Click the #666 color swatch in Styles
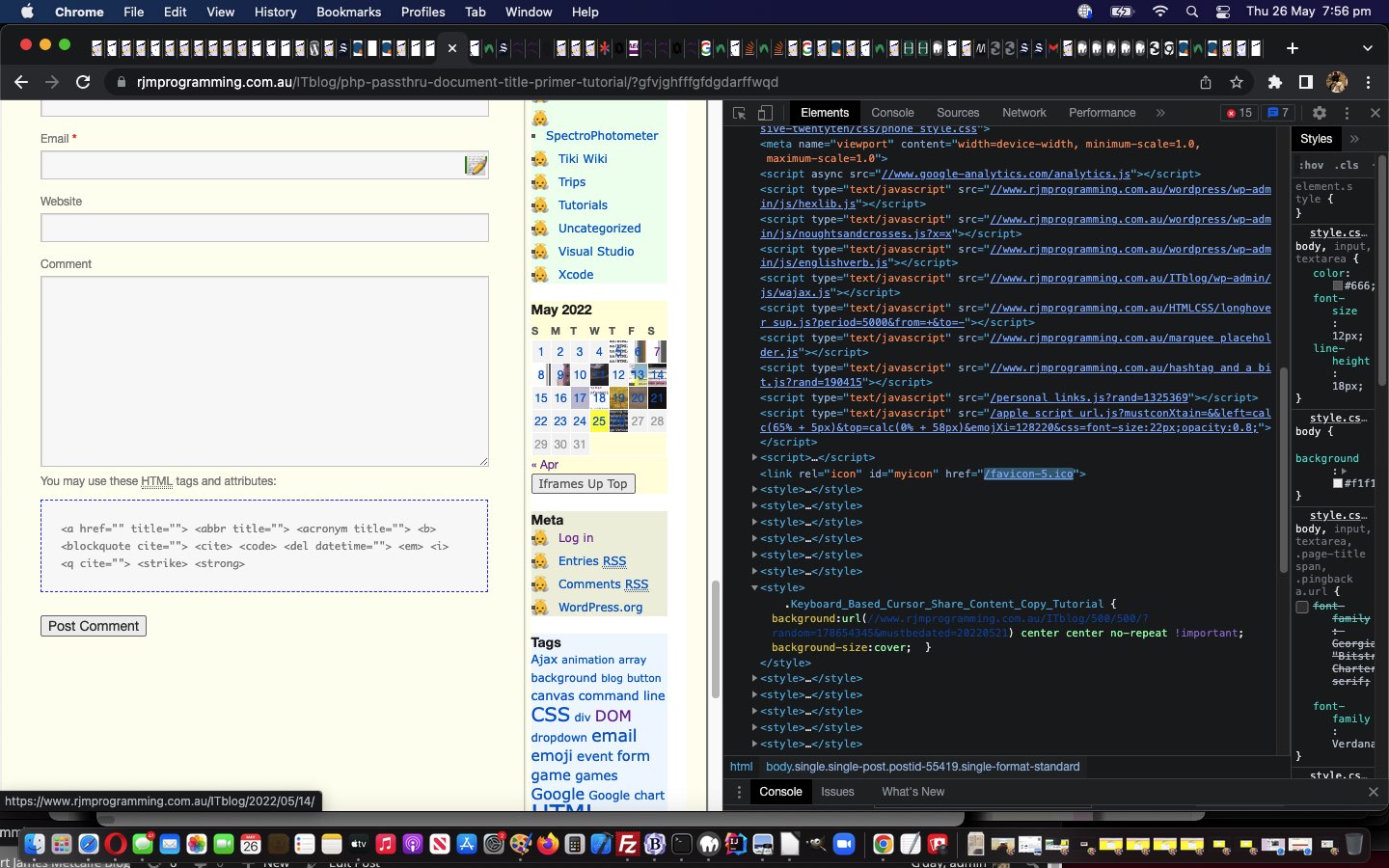 1338,285
